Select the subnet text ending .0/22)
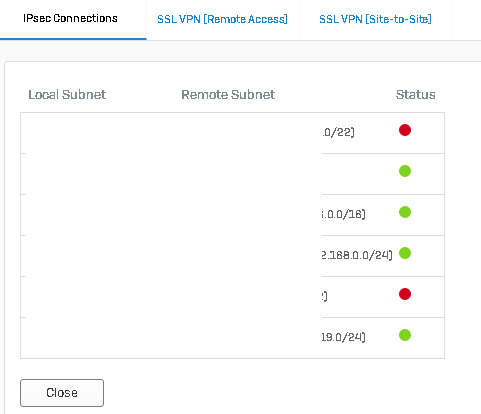The image size is (481, 414). click(x=338, y=132)
